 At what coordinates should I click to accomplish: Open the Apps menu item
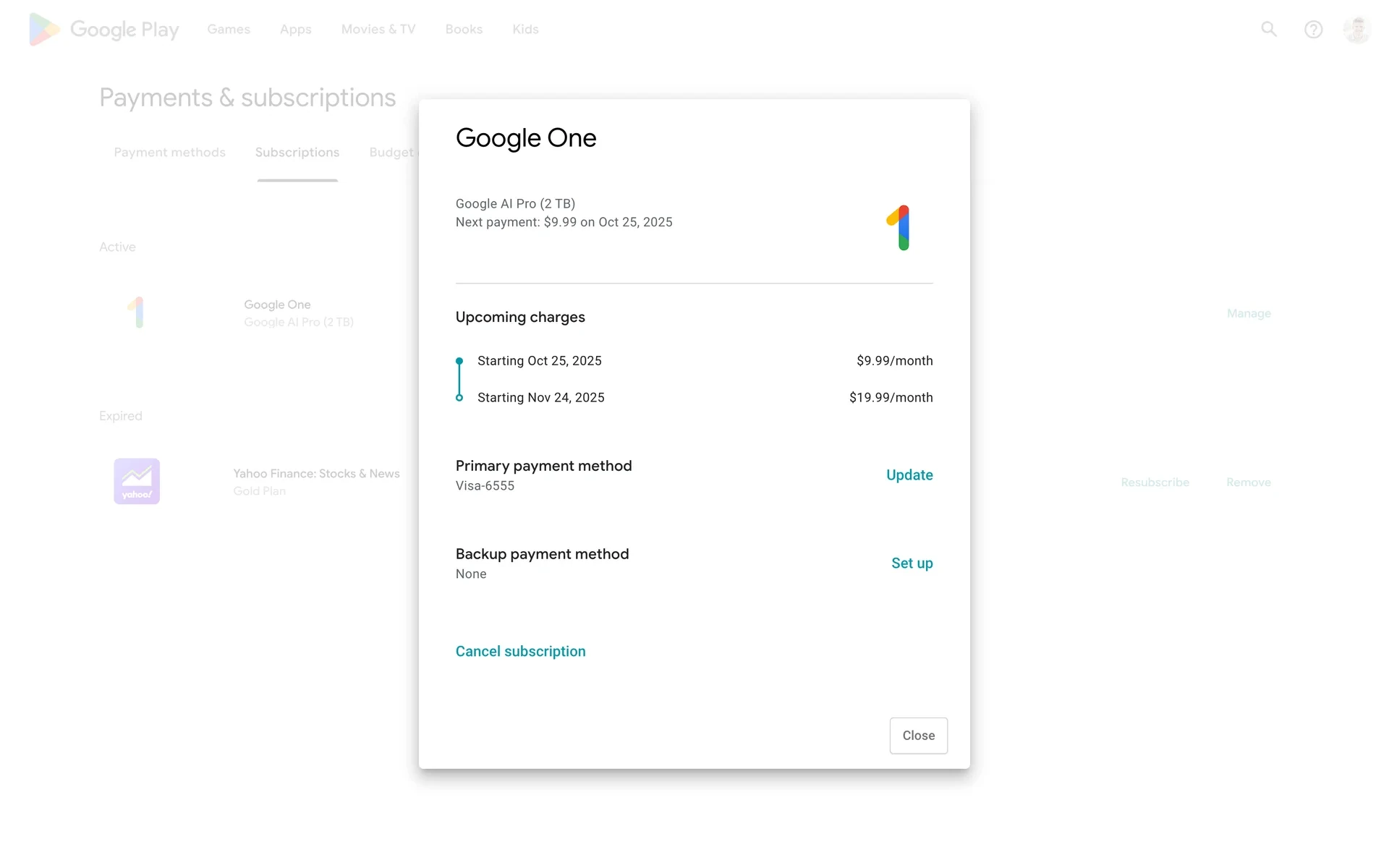tap(296, 30)
